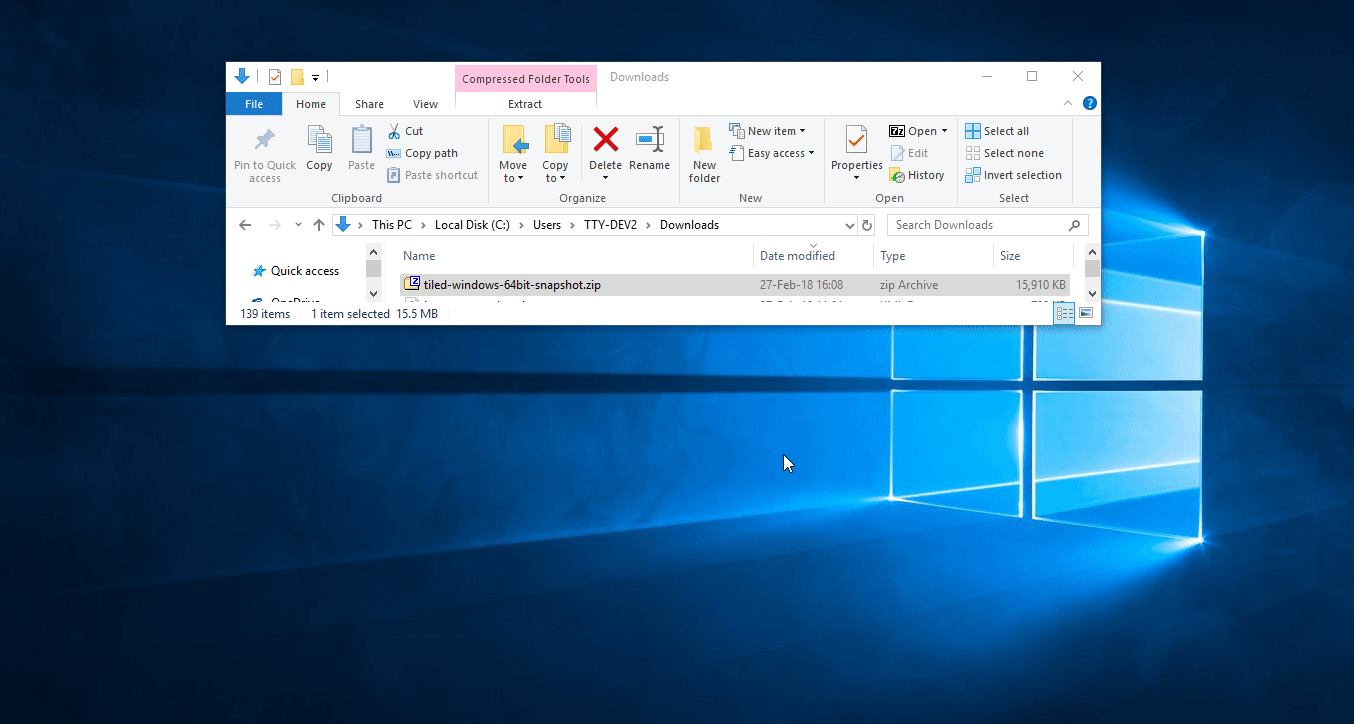Viewport: 1354px width, 724px height.
Task: Click the title bar blue arrow icon
Action: click(242, 76)
